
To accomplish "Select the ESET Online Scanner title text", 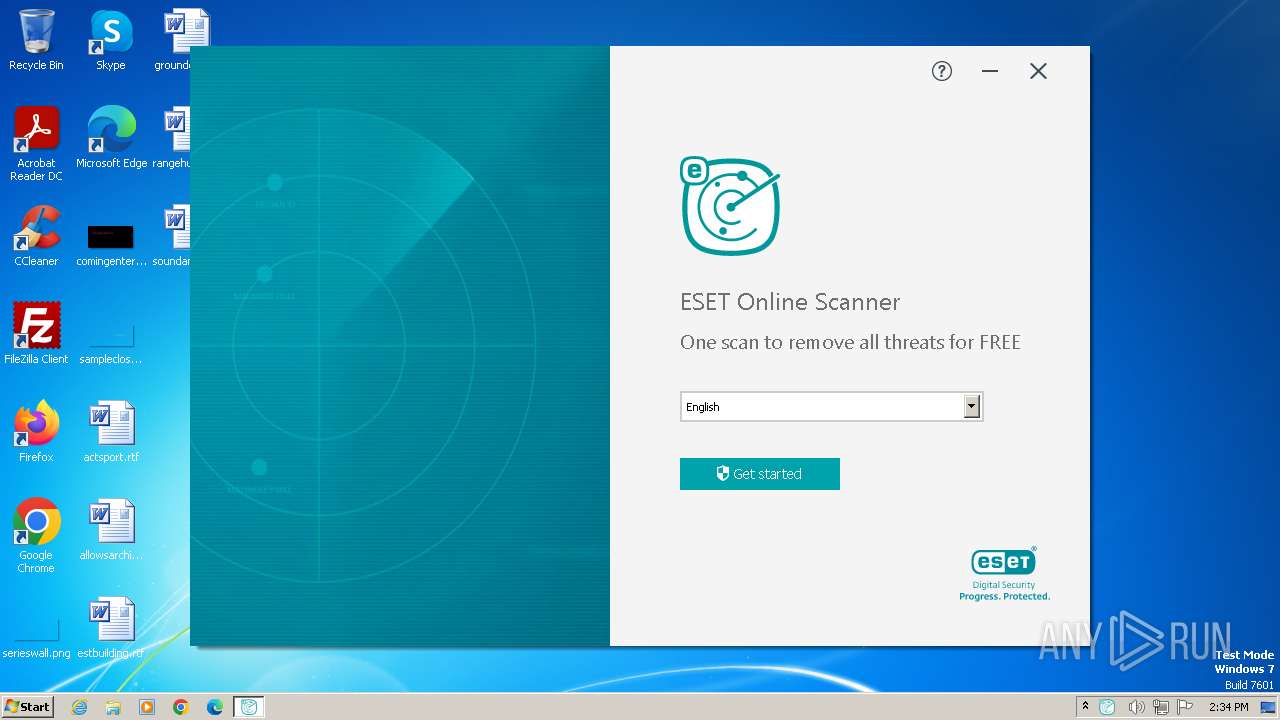I will pyautogui.click(x=790, y=302).
